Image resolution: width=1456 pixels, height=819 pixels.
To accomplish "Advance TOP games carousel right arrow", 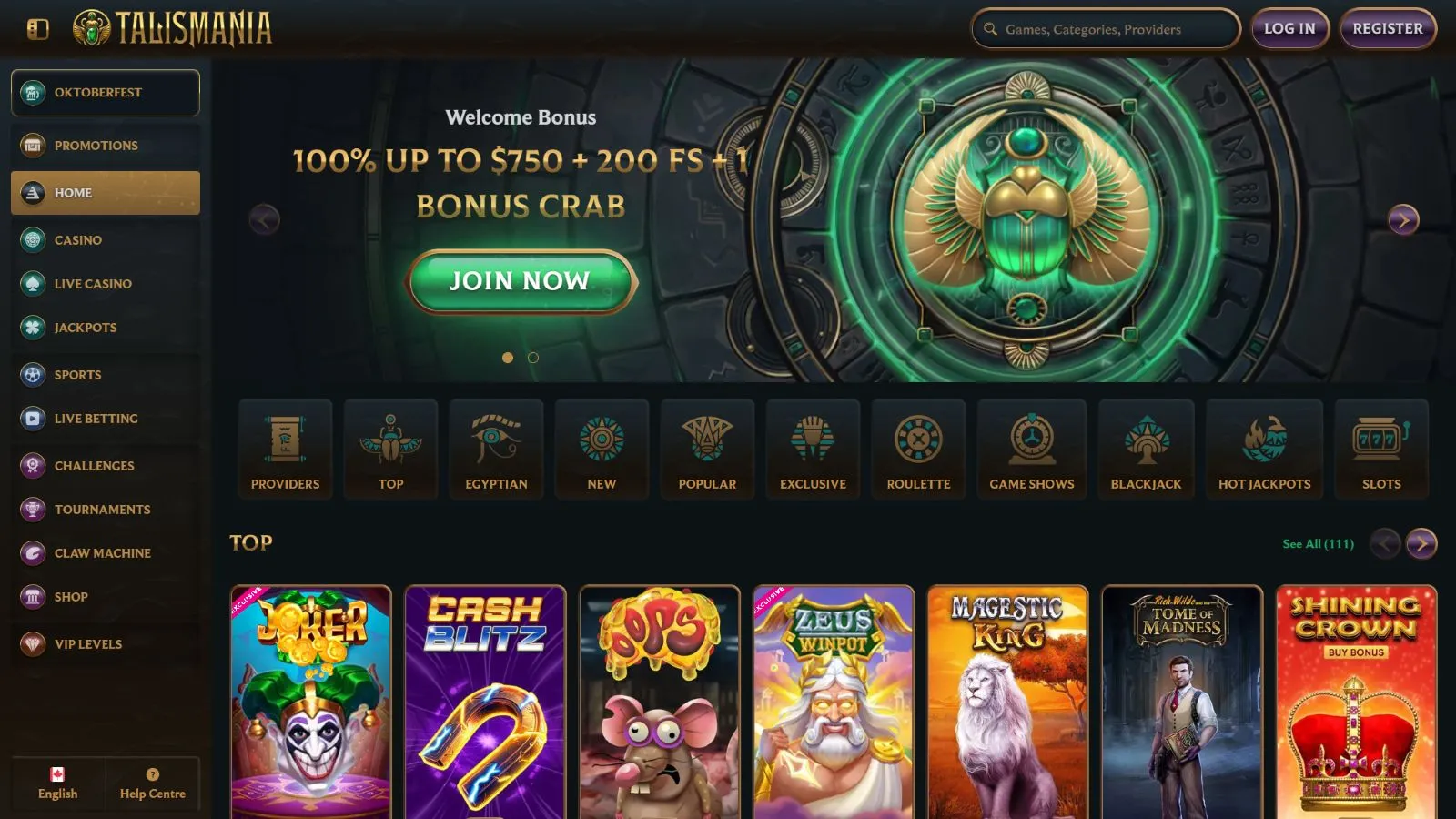I will pyautogui.click(x=1421, y=543).
